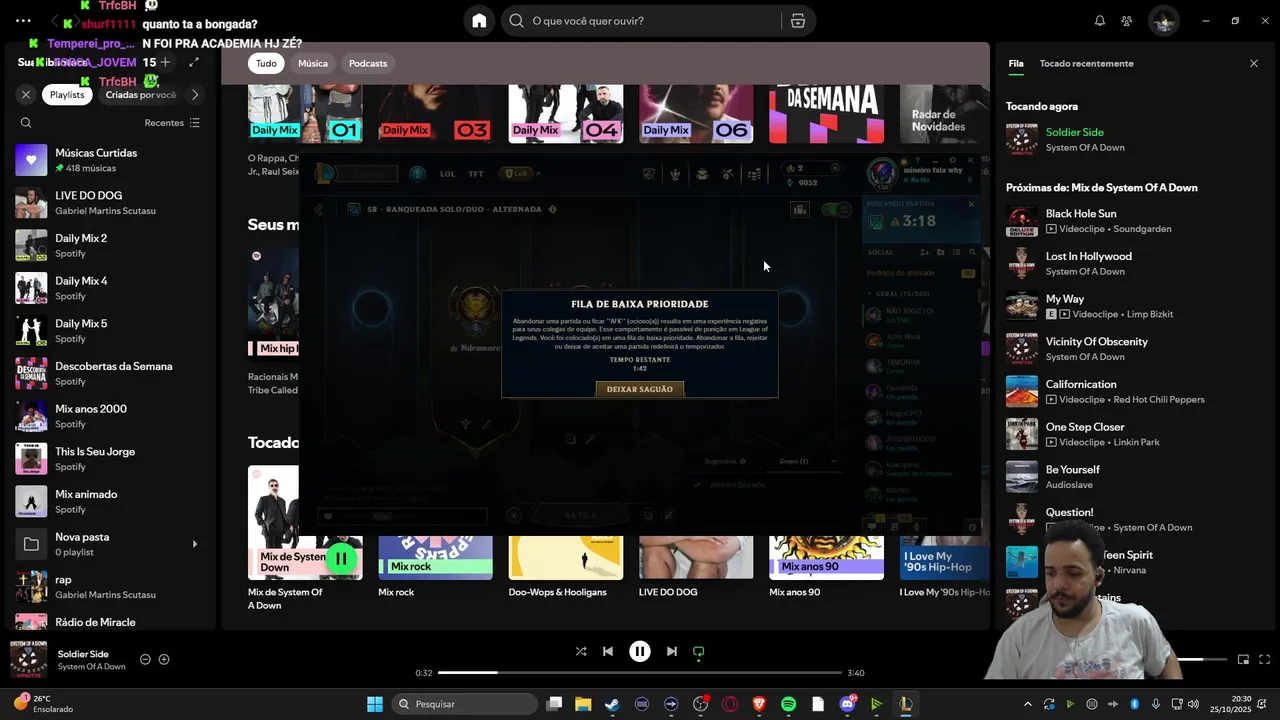Cancel matchmaking X in League client
The width and height of the screenshot is (1280, 720).
pyautogui.click(x=971, y=204)
